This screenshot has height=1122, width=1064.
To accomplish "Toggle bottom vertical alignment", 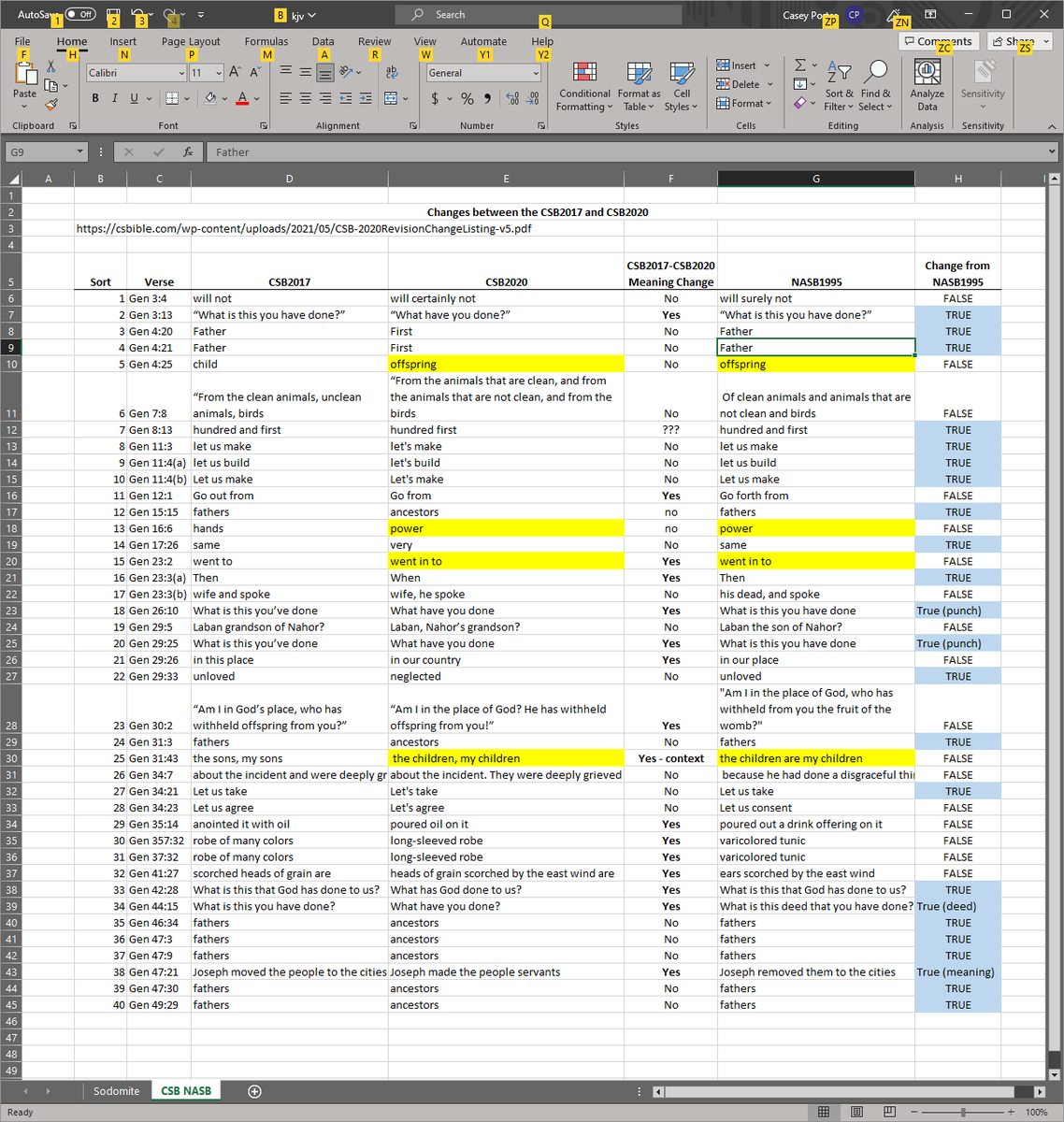I will 324,72.
